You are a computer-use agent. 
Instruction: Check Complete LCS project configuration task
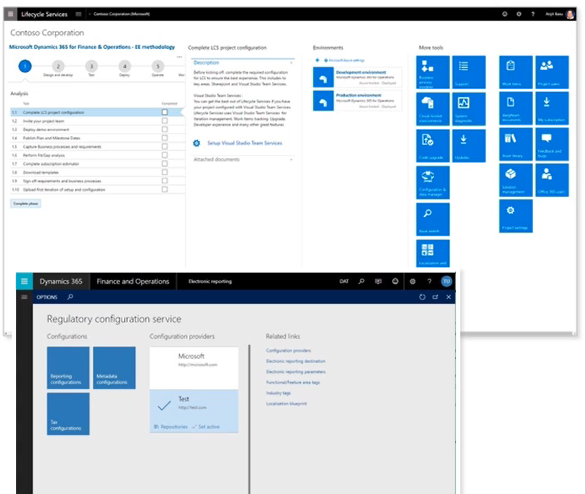[165, 112]
